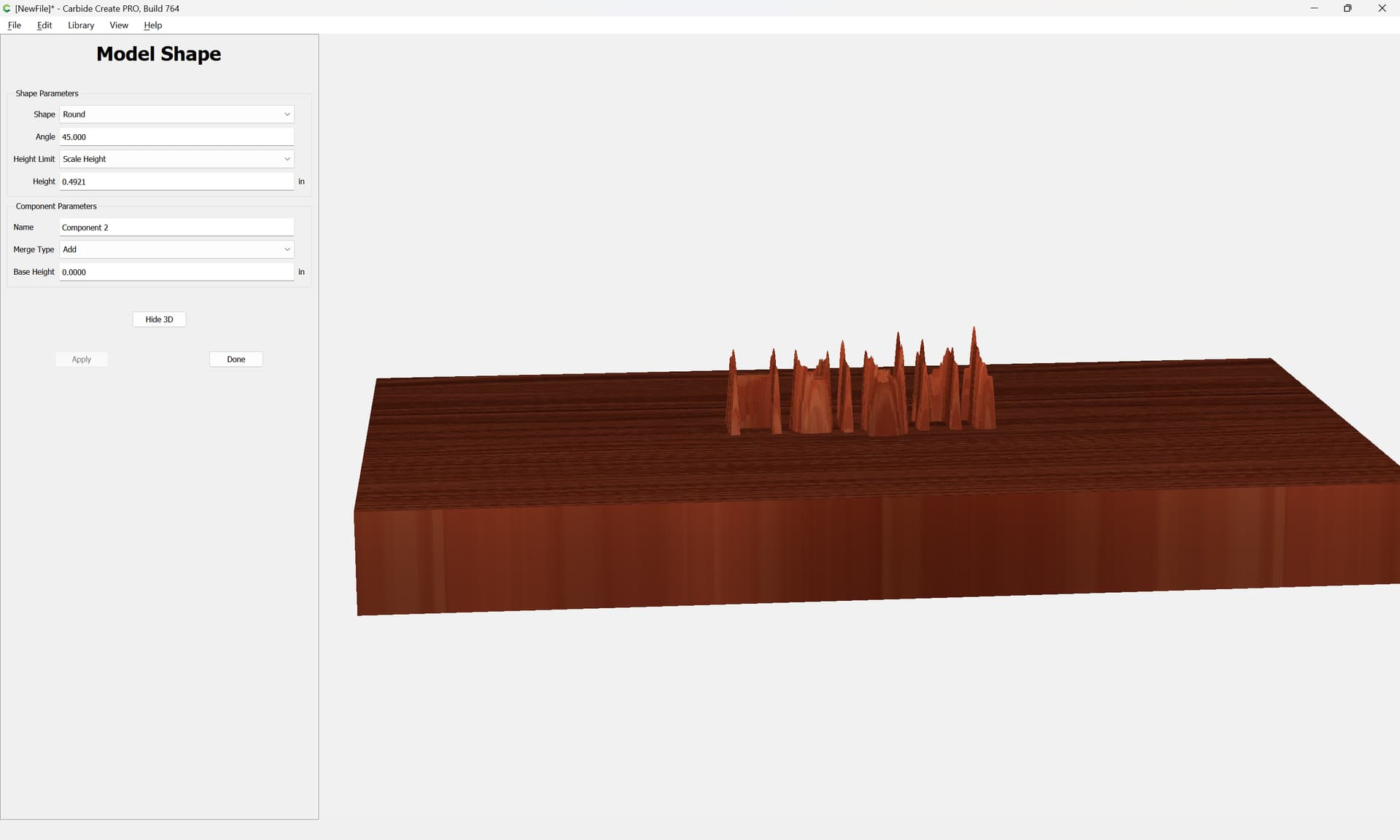Click the Height Limit label

pyautogui.click(x=34, y=159)
